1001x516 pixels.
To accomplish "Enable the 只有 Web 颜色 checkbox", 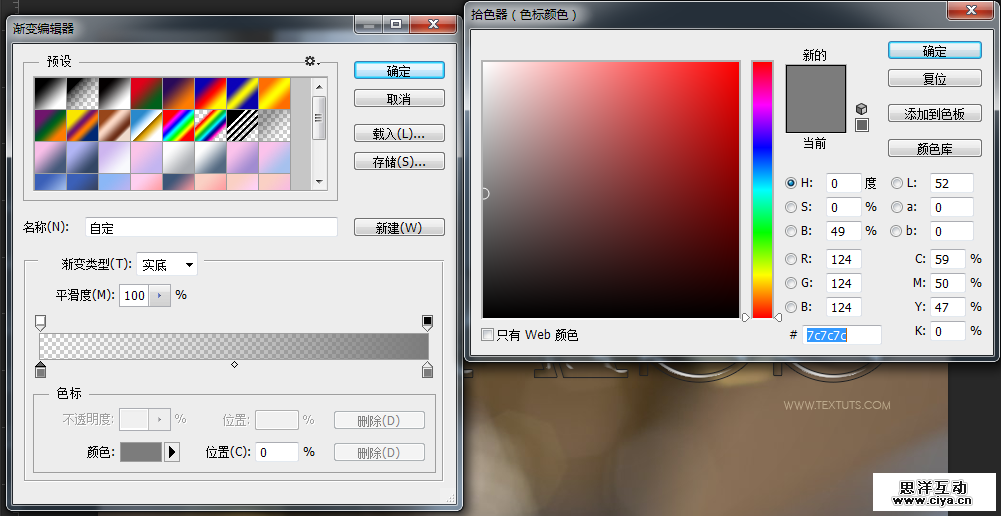I will point(488,335).
